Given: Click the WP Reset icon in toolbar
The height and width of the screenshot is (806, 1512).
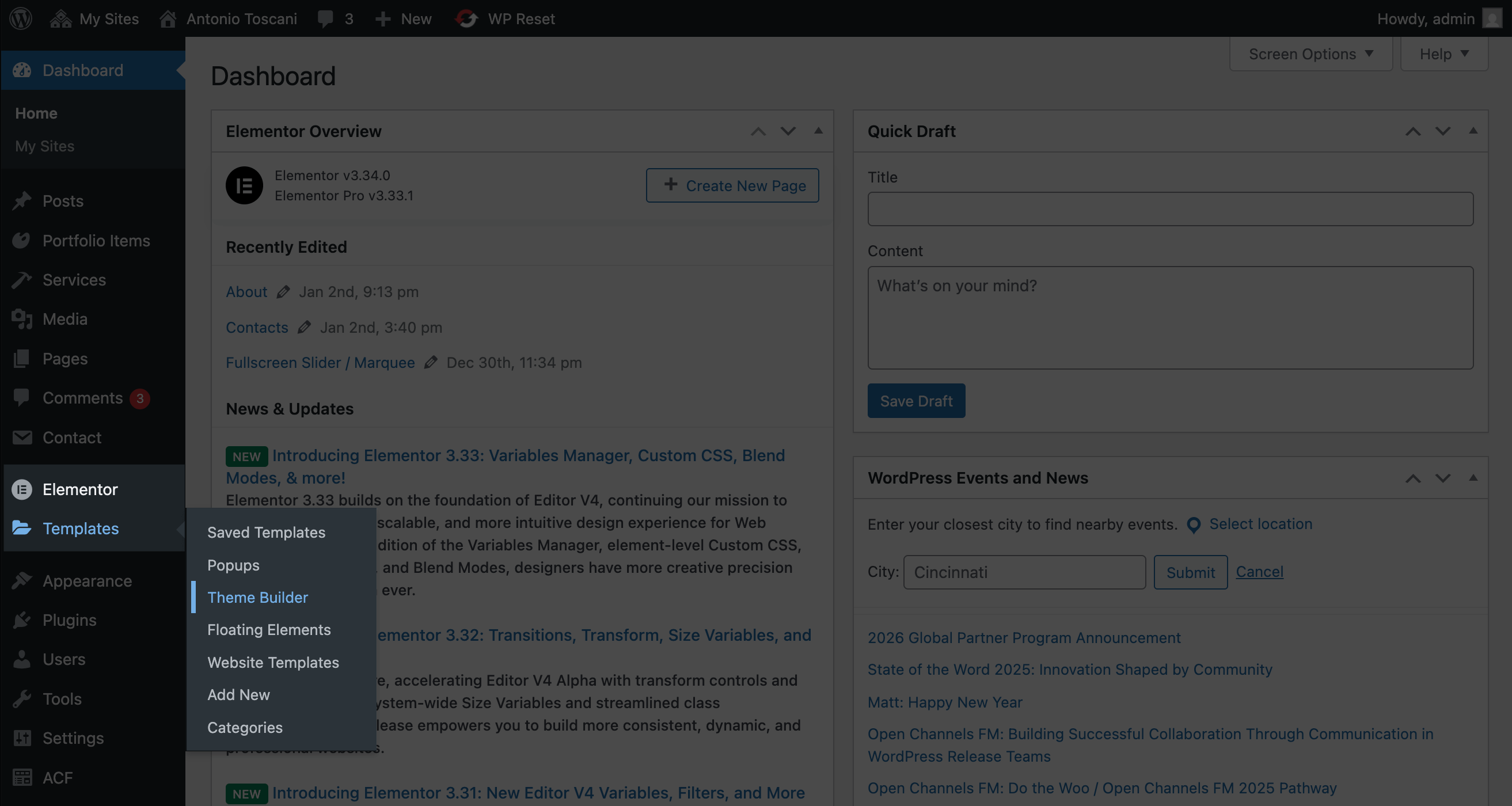Looking at the screenshot, I should click(x=466, y=18).
